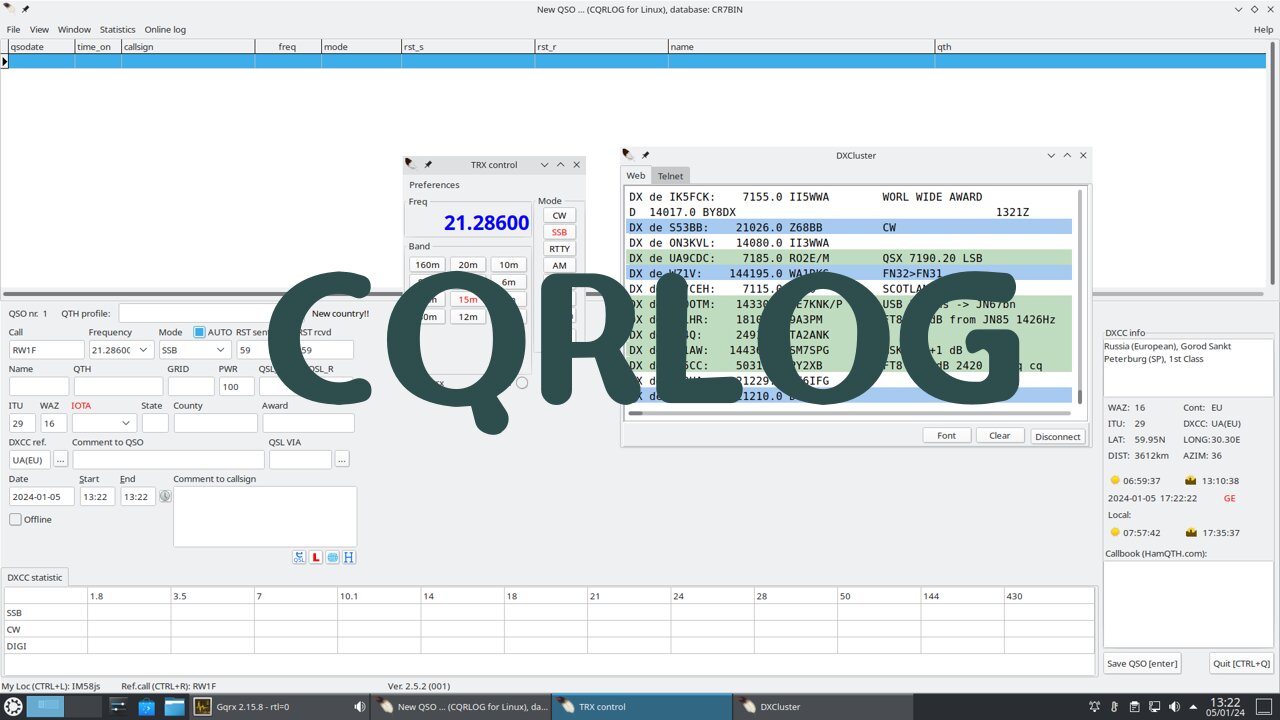Open the Window menu
The width and height of the screenshot is (1280, 720).
click(74, 30)
